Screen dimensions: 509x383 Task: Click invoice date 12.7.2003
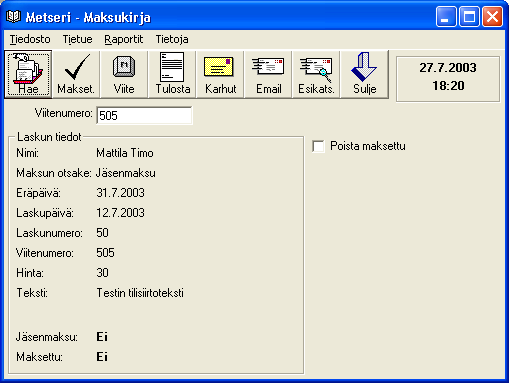121,213
